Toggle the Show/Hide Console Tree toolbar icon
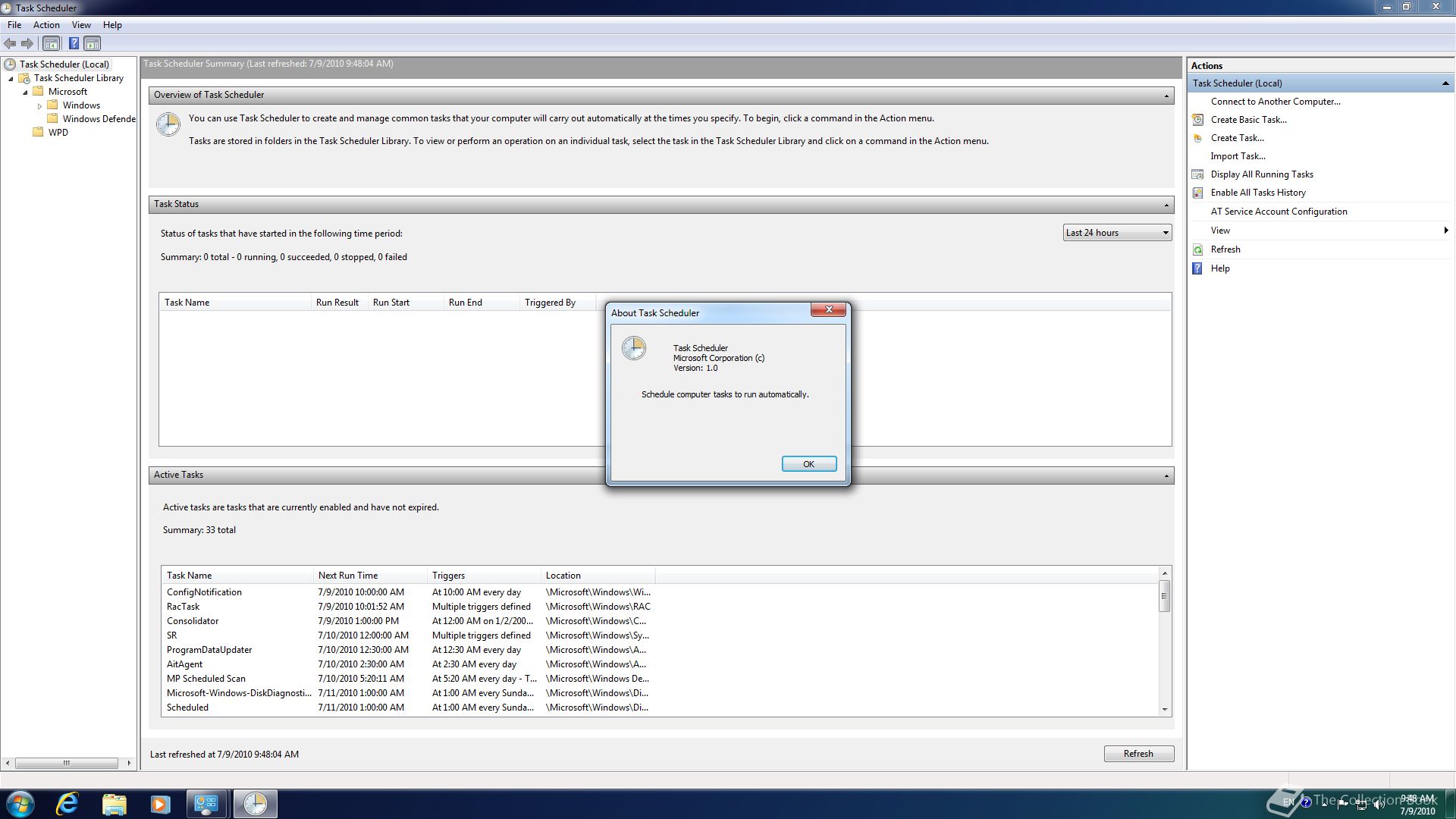The width and height of the screenshot is (1456, 819). point(51,44)
